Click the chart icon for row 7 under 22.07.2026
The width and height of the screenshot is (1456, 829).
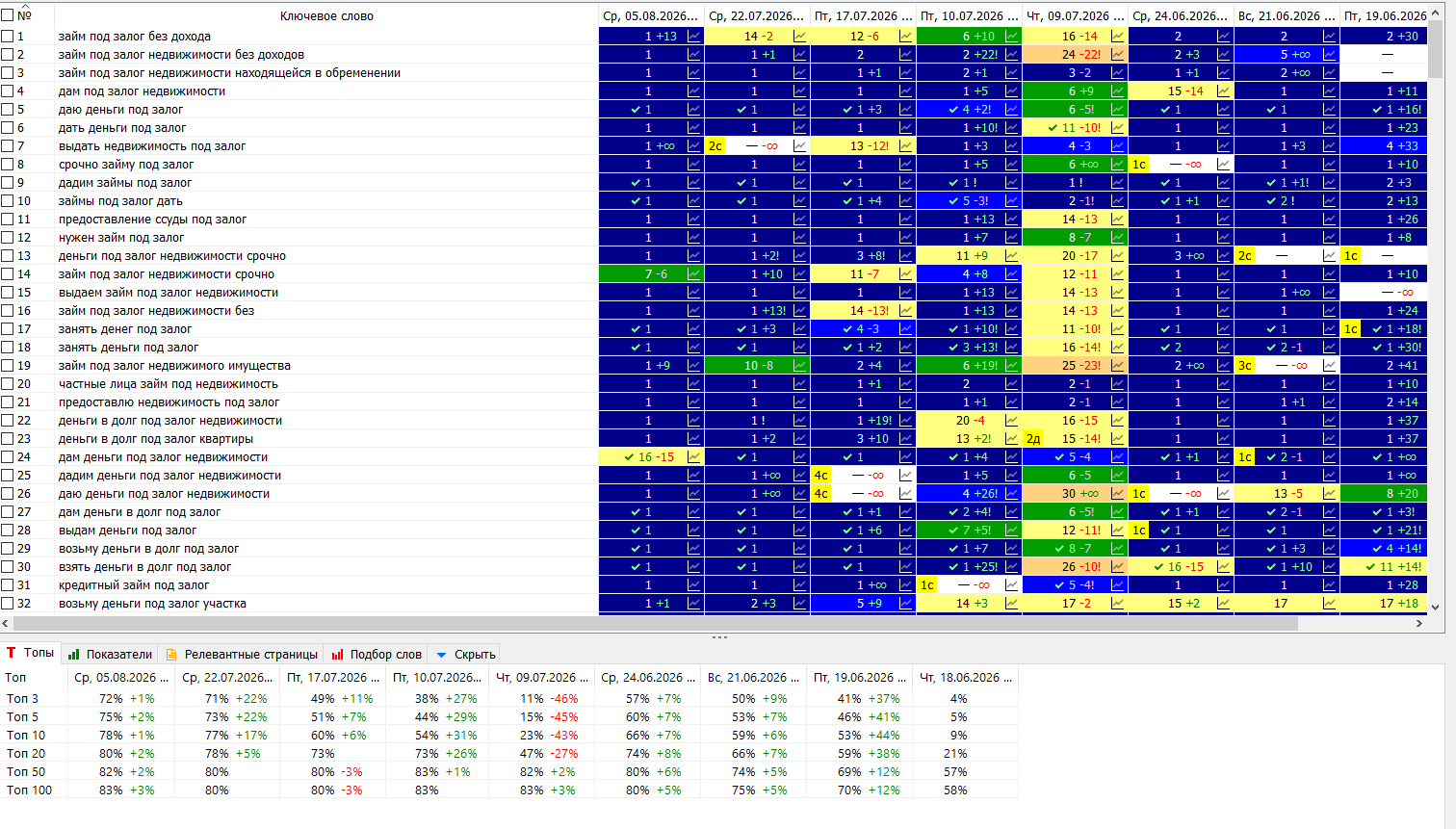click(800, 145)
